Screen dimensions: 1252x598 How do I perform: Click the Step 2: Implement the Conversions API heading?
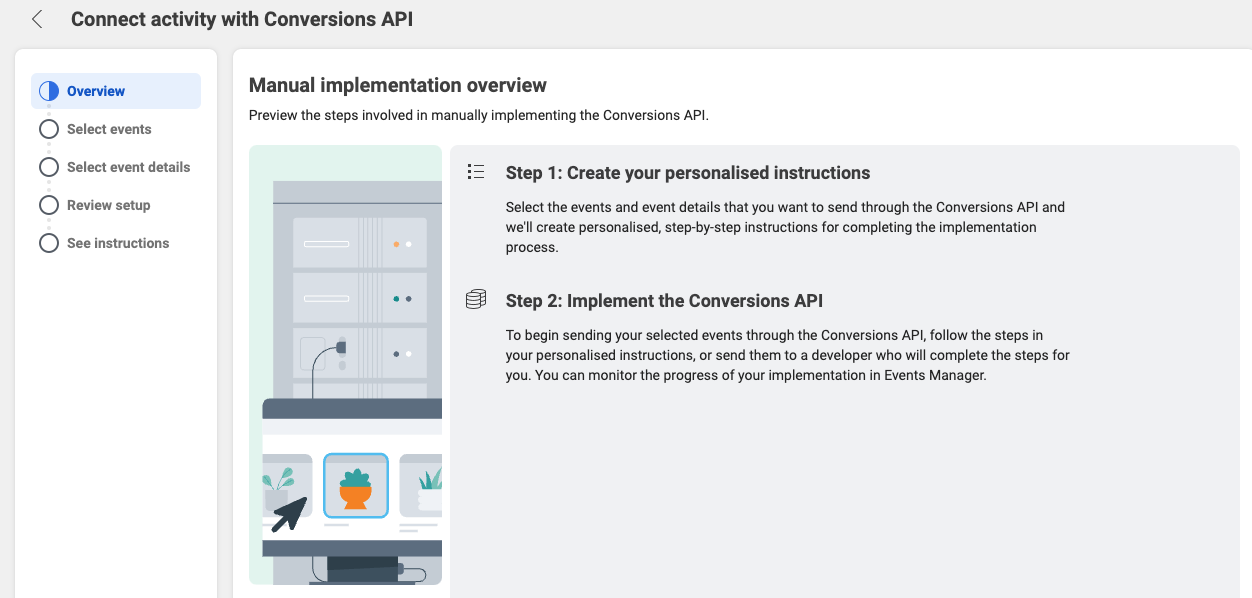[x=664, y=300]
